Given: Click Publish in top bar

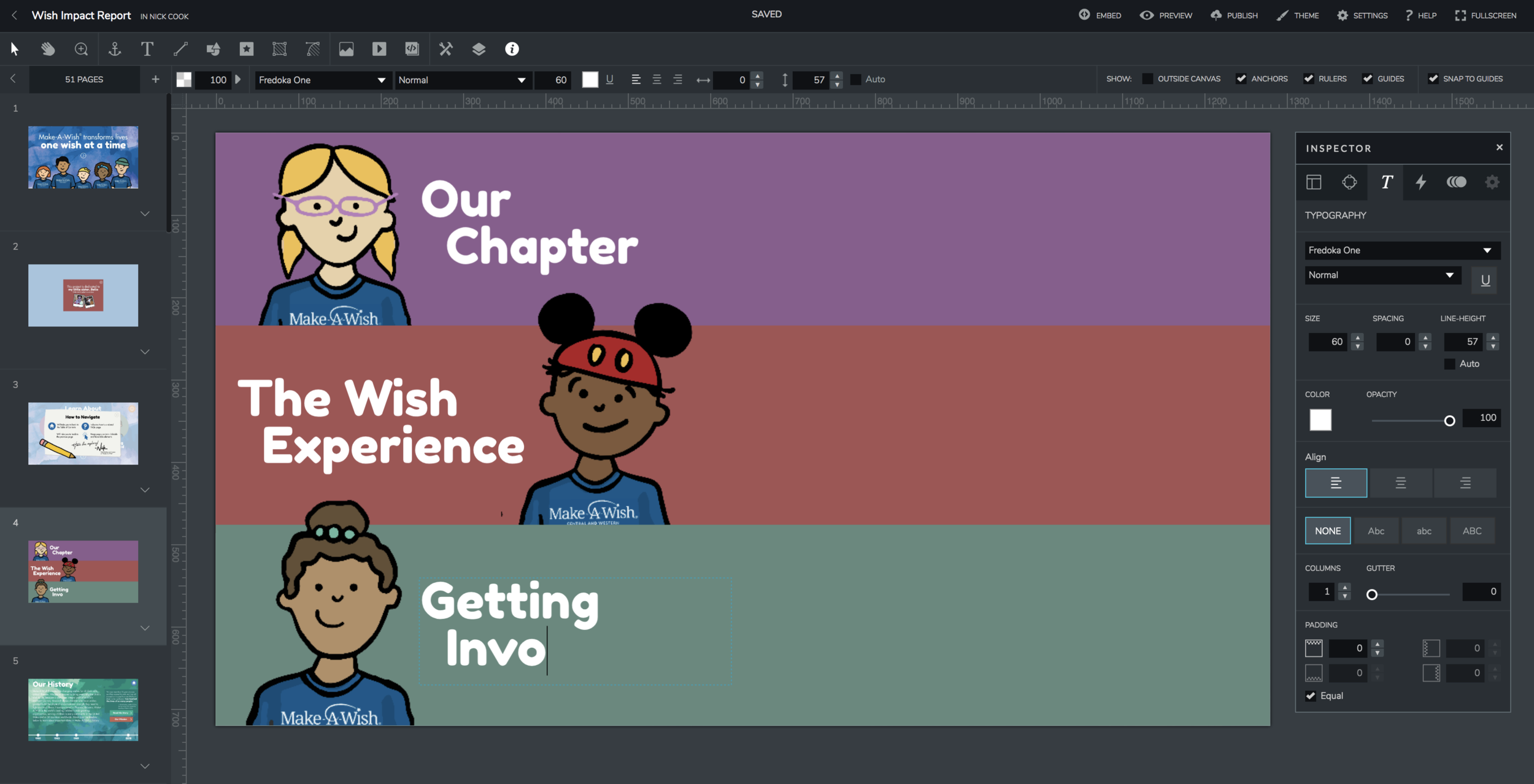Looking at the screenshot, I should pyautogui.click(x=1234, y=15).
